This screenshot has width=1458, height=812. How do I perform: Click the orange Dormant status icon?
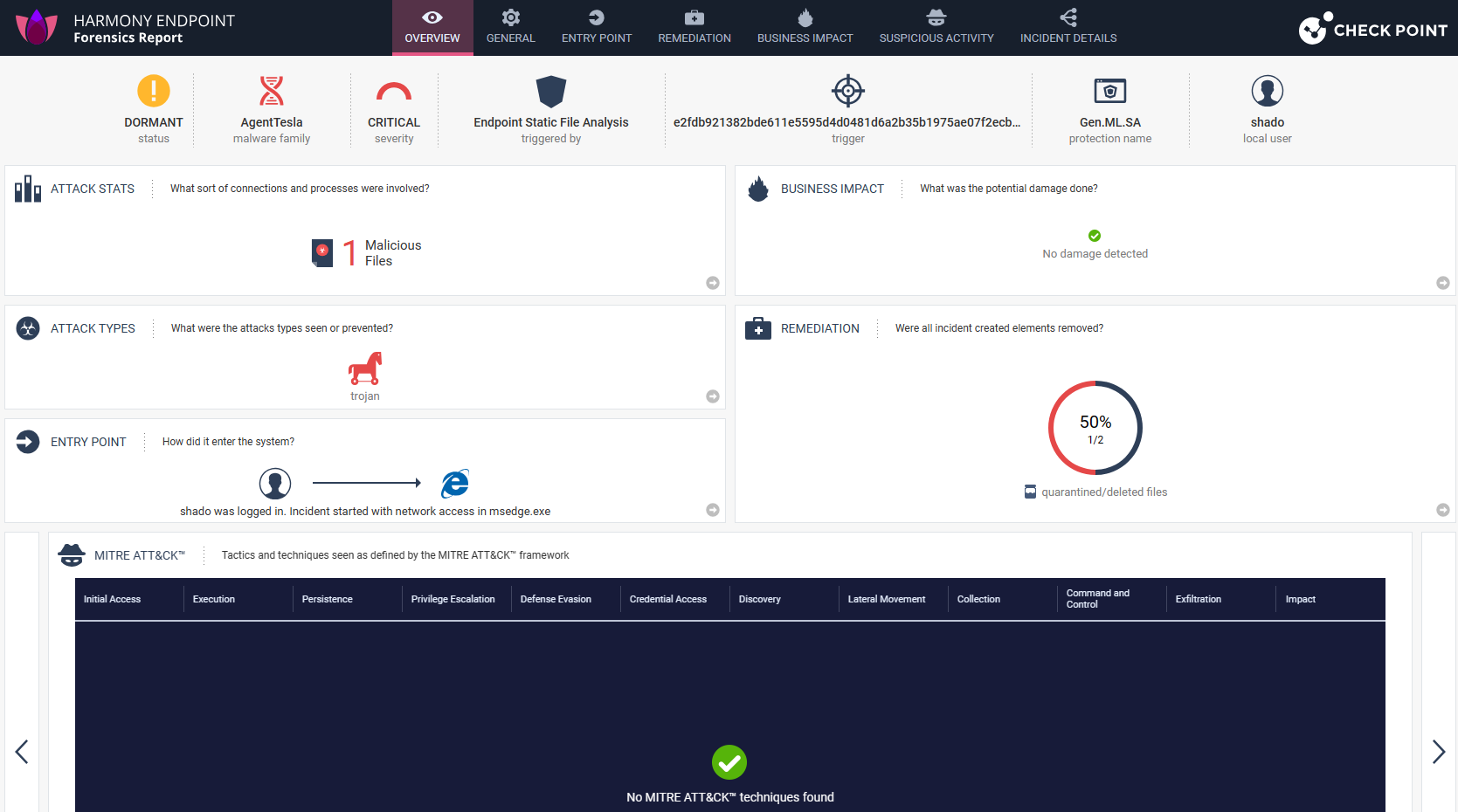coord(154,91)
